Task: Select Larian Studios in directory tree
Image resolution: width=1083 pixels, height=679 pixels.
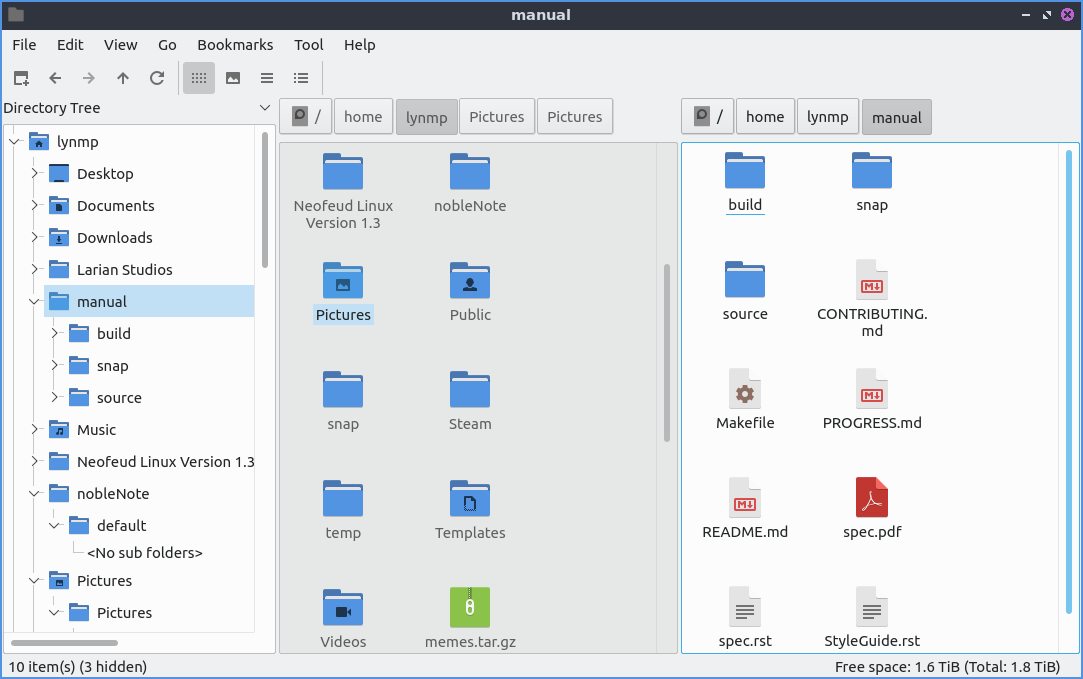Action: click(x=124, y=270)
